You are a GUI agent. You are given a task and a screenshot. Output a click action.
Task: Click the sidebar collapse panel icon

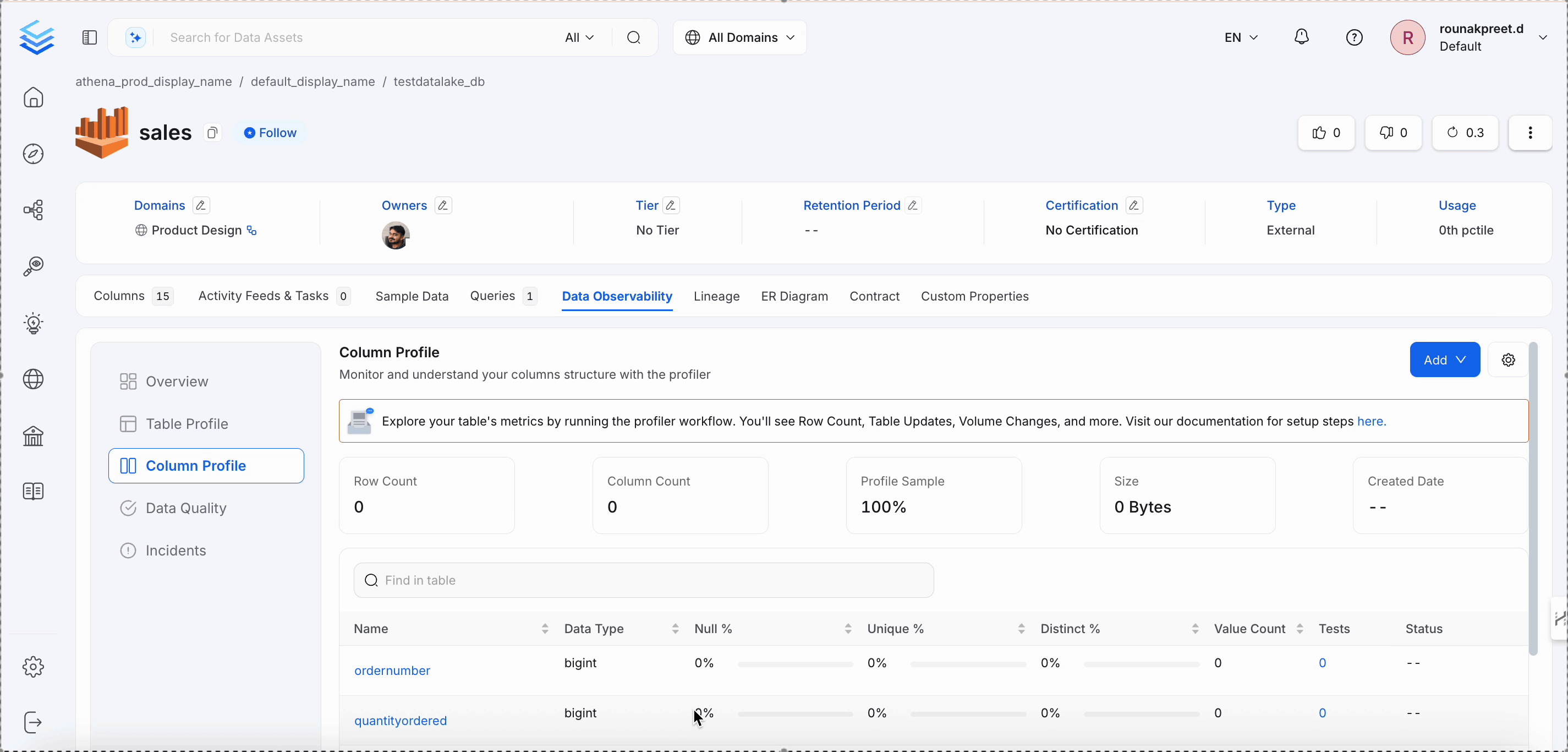pos(90,38)
